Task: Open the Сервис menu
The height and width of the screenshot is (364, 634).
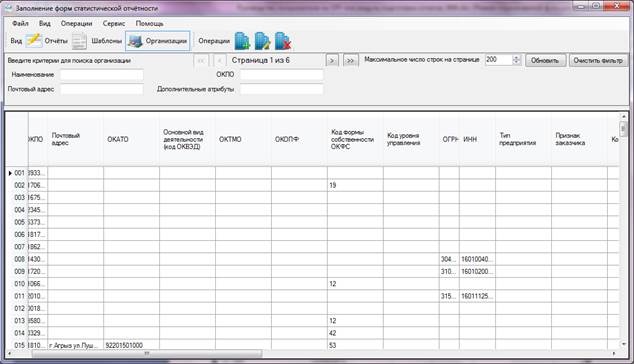Action: [x=114, y=23]
